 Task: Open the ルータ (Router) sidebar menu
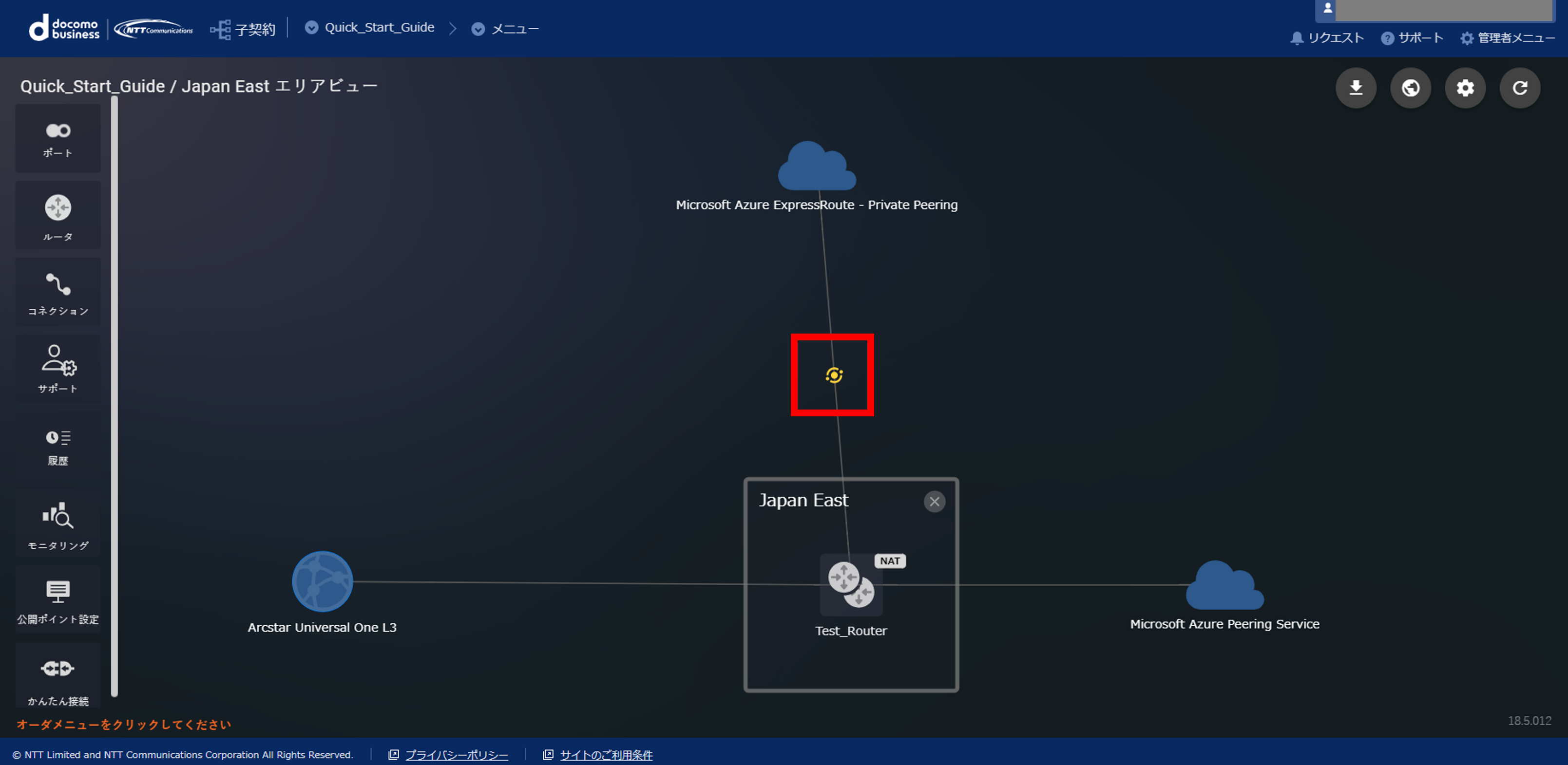[58, 215]
